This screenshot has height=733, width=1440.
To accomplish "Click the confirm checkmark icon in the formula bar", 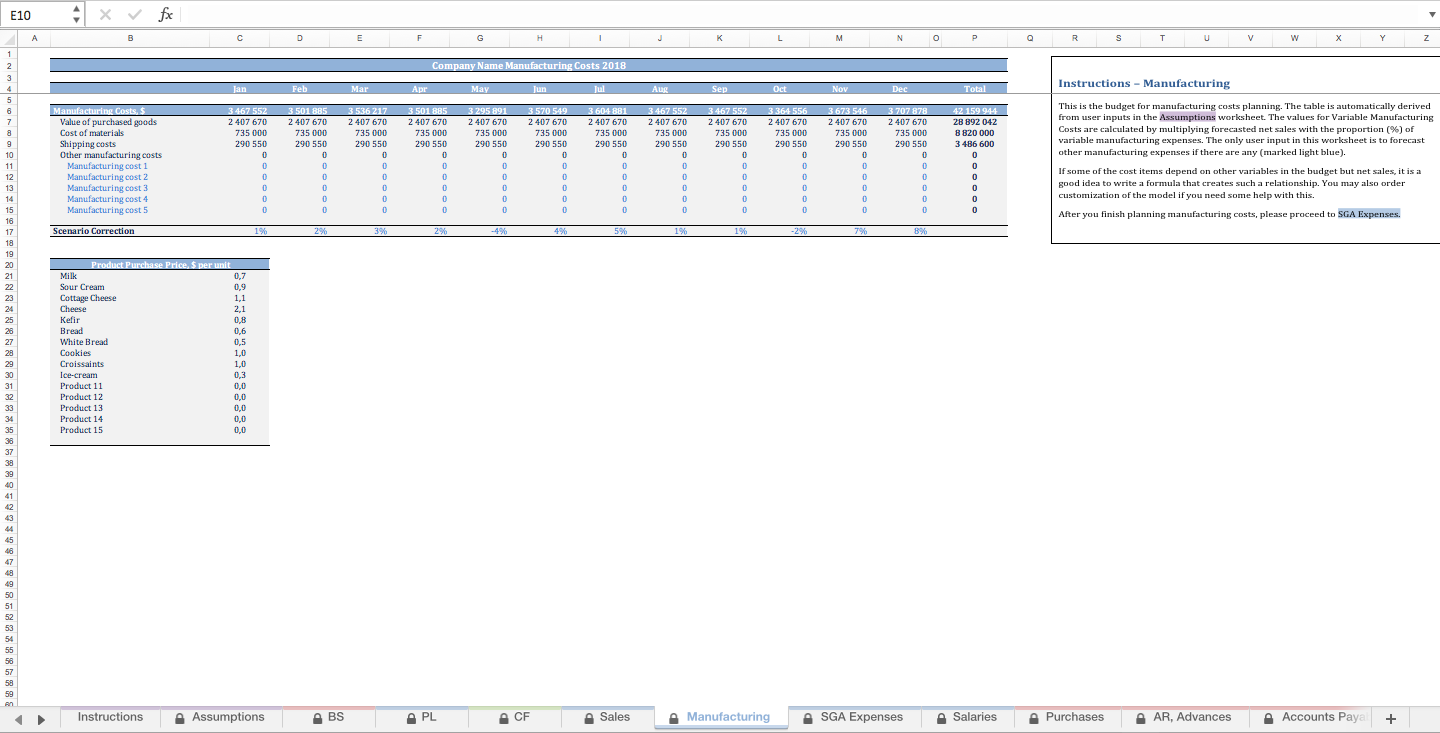I will click(x=134, y=13).
